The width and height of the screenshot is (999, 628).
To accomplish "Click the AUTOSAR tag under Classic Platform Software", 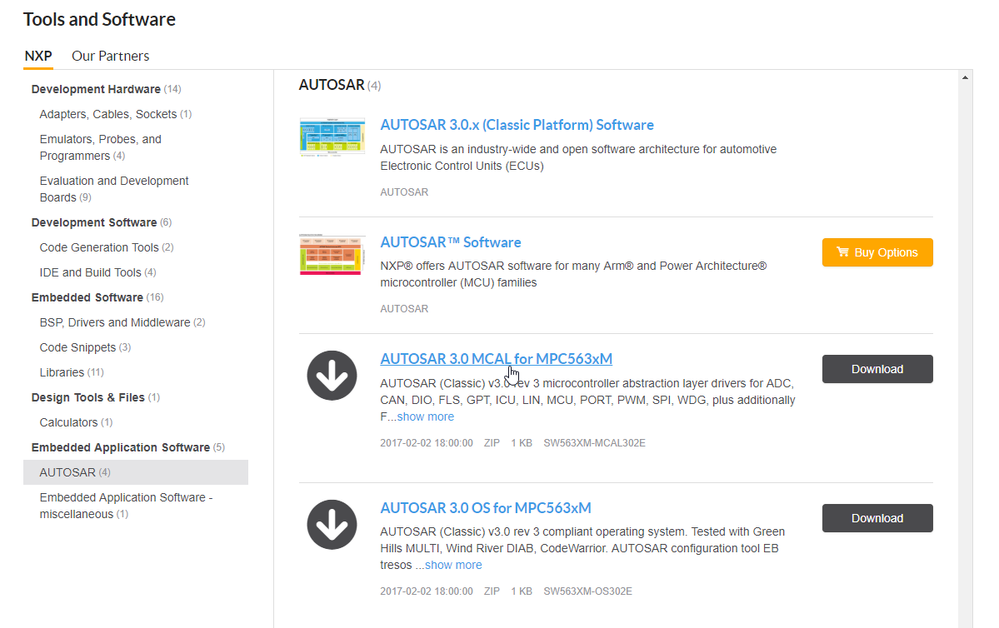I will (404, 192).
